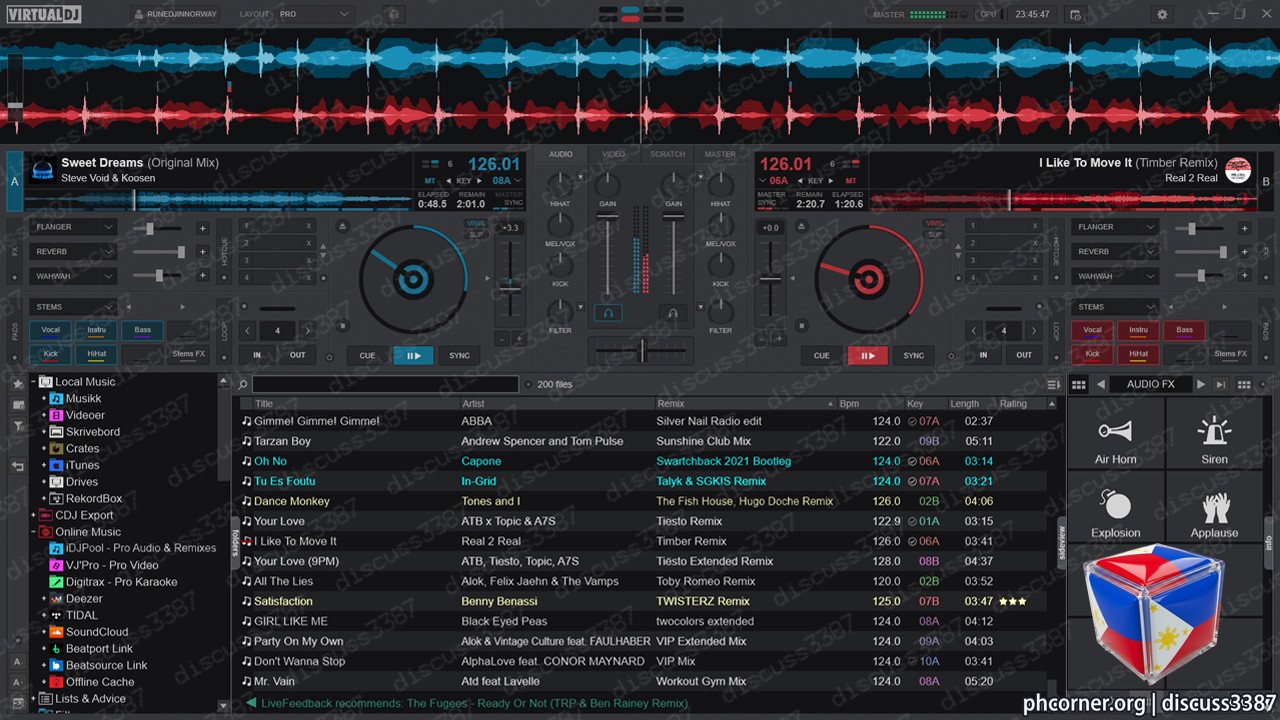This screenshot has height=720, width=1280.
Task: Switch to the SCRATCH mixer tab
Action: coord(667,154)
